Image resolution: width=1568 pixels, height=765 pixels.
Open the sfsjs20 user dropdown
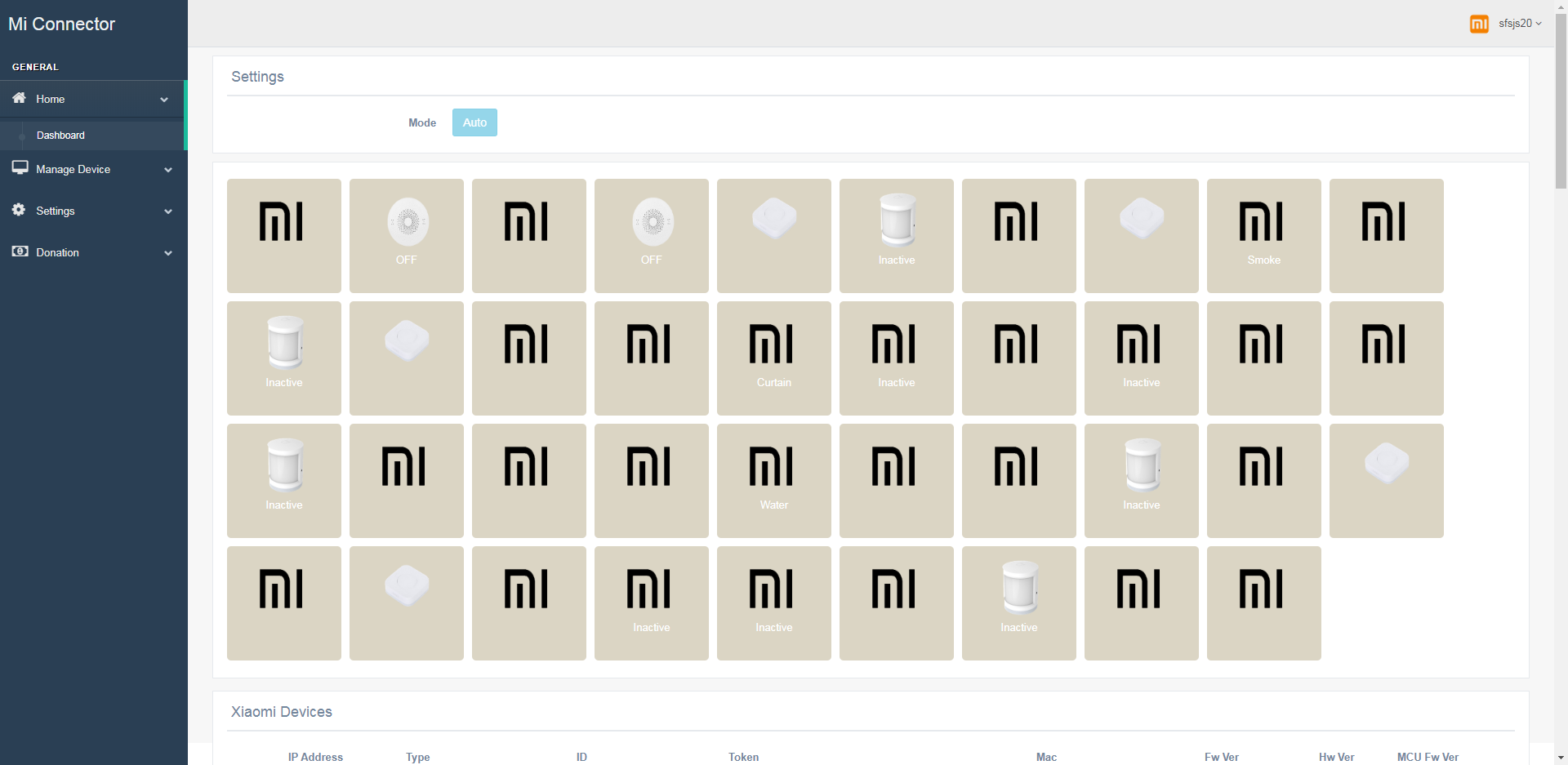tap(1520, 24)
